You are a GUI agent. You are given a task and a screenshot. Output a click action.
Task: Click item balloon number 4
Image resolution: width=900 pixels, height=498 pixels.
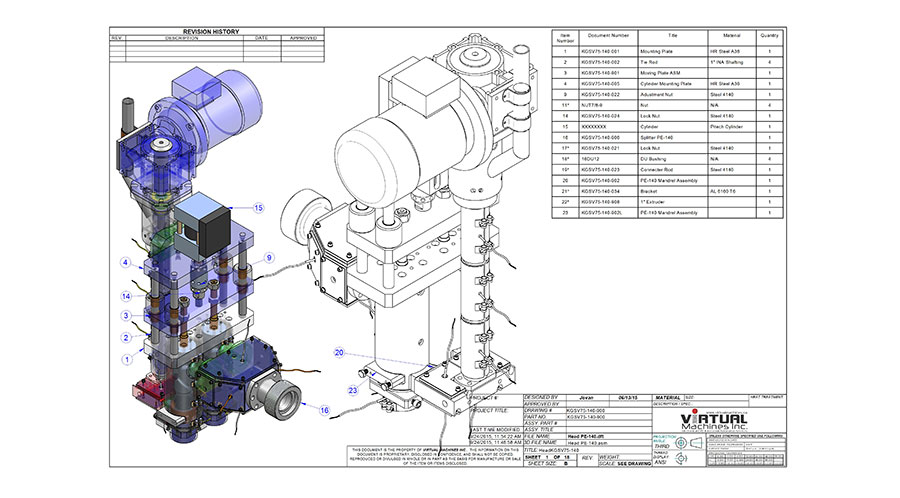[x=127, y=263]
